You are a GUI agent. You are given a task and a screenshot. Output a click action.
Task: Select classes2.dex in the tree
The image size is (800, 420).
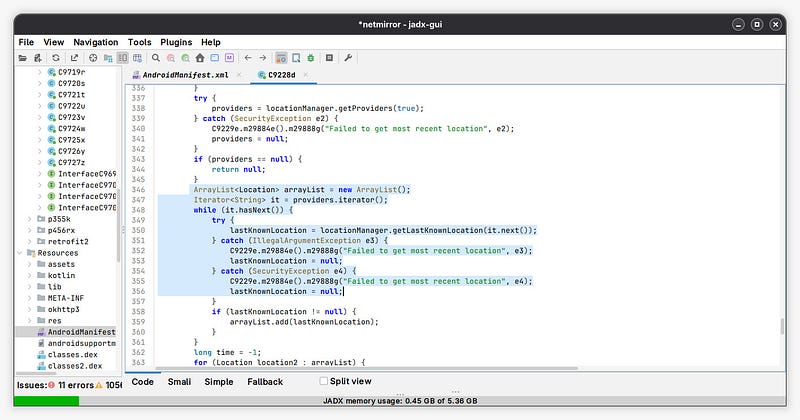(x=75, y=366)
